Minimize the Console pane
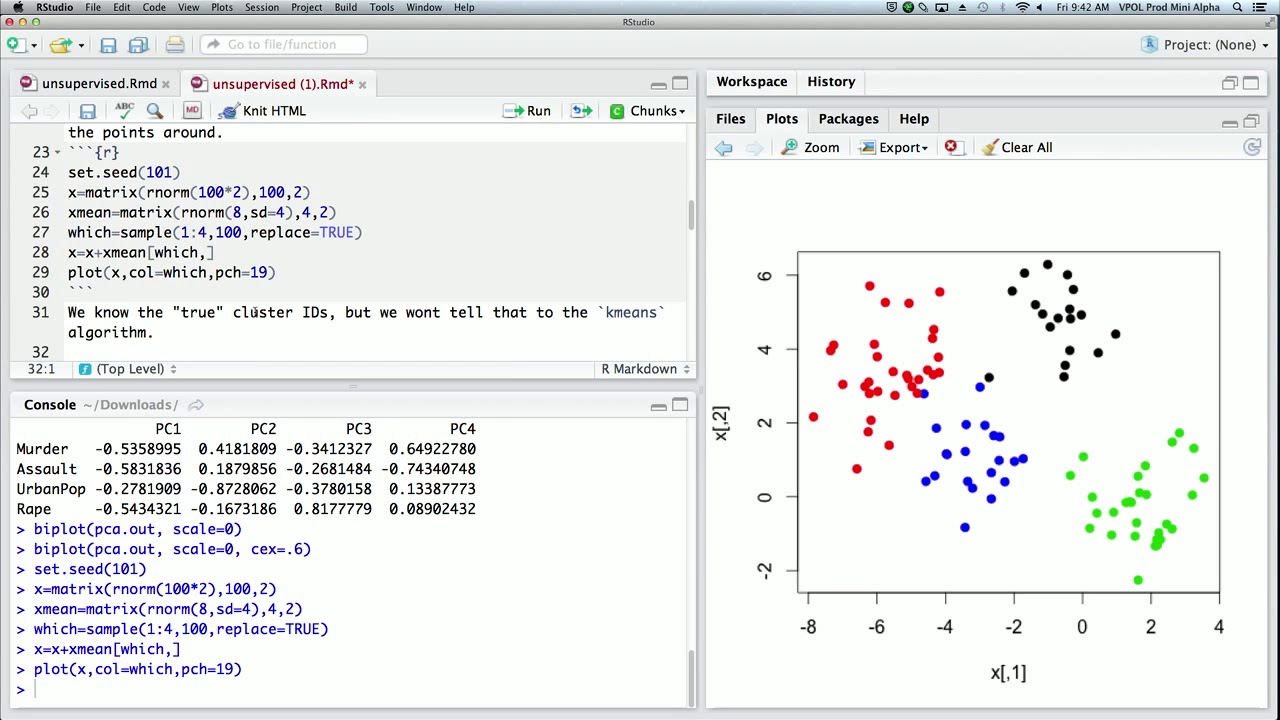This screenshot has height=720, width=1280. pyautogui.click(x=658, y=406)
